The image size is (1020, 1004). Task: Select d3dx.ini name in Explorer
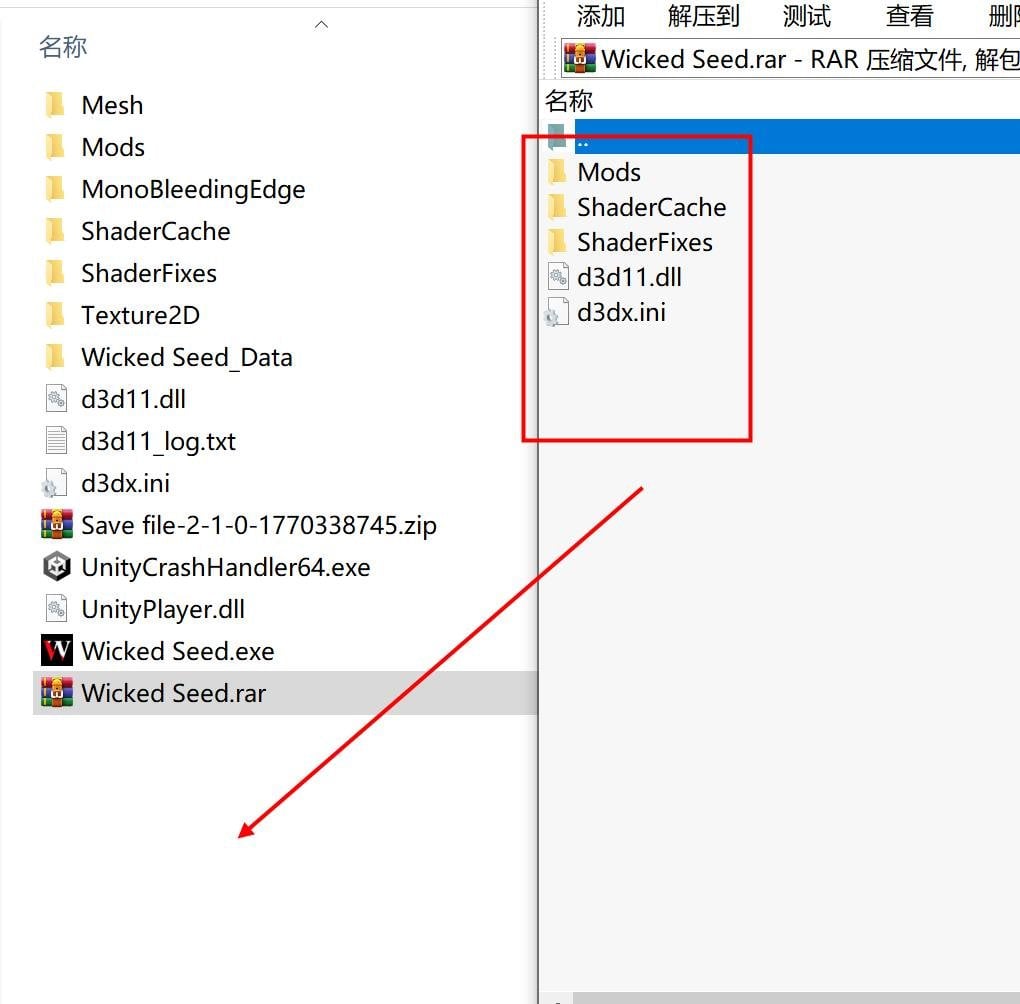point(126,483)
